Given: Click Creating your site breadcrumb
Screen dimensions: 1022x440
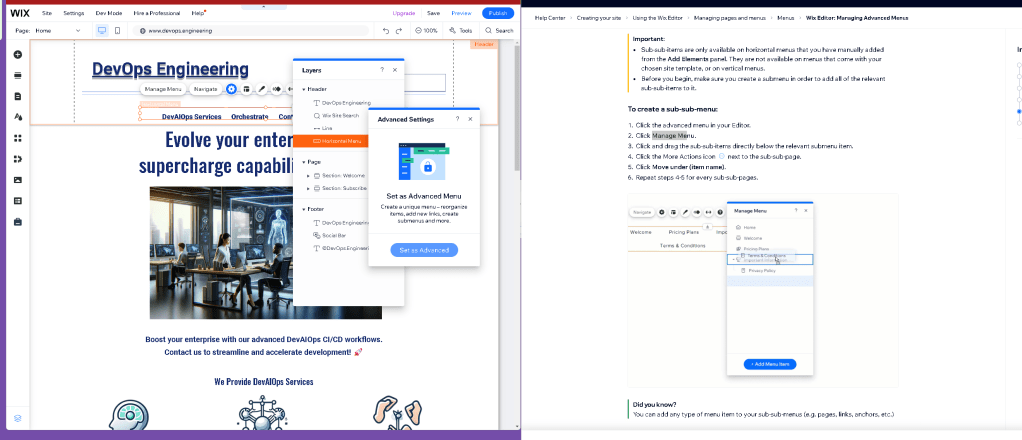Looking at the screenshot, I should (x=598, y=18).
